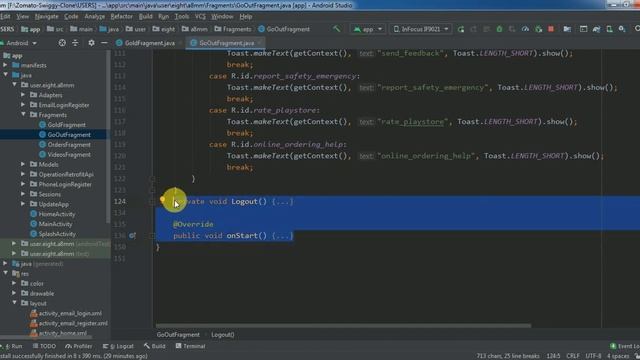This screenshot has width=640, height=360.
Task: Open the Event Log
Action: click(625, 346)
